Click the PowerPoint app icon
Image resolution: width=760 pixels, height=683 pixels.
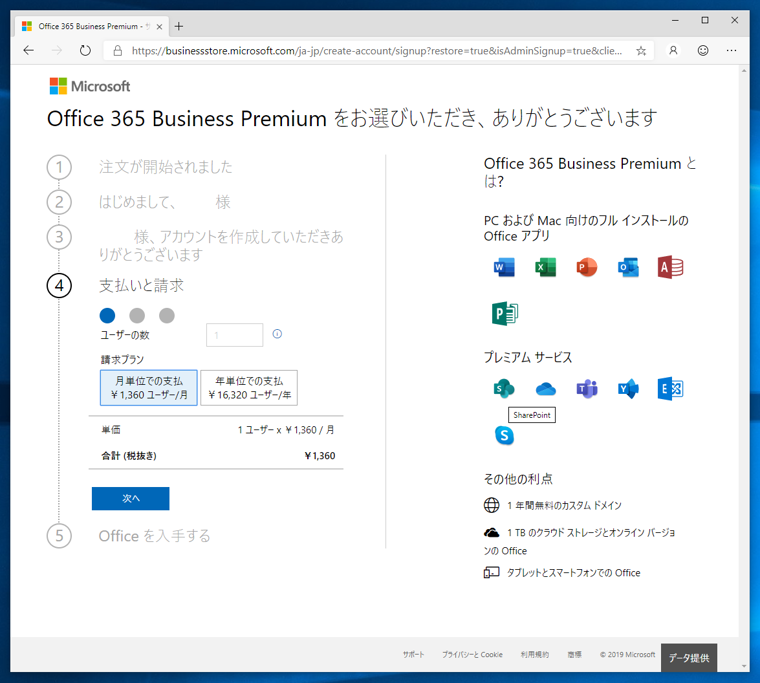(x=586, y=267)
